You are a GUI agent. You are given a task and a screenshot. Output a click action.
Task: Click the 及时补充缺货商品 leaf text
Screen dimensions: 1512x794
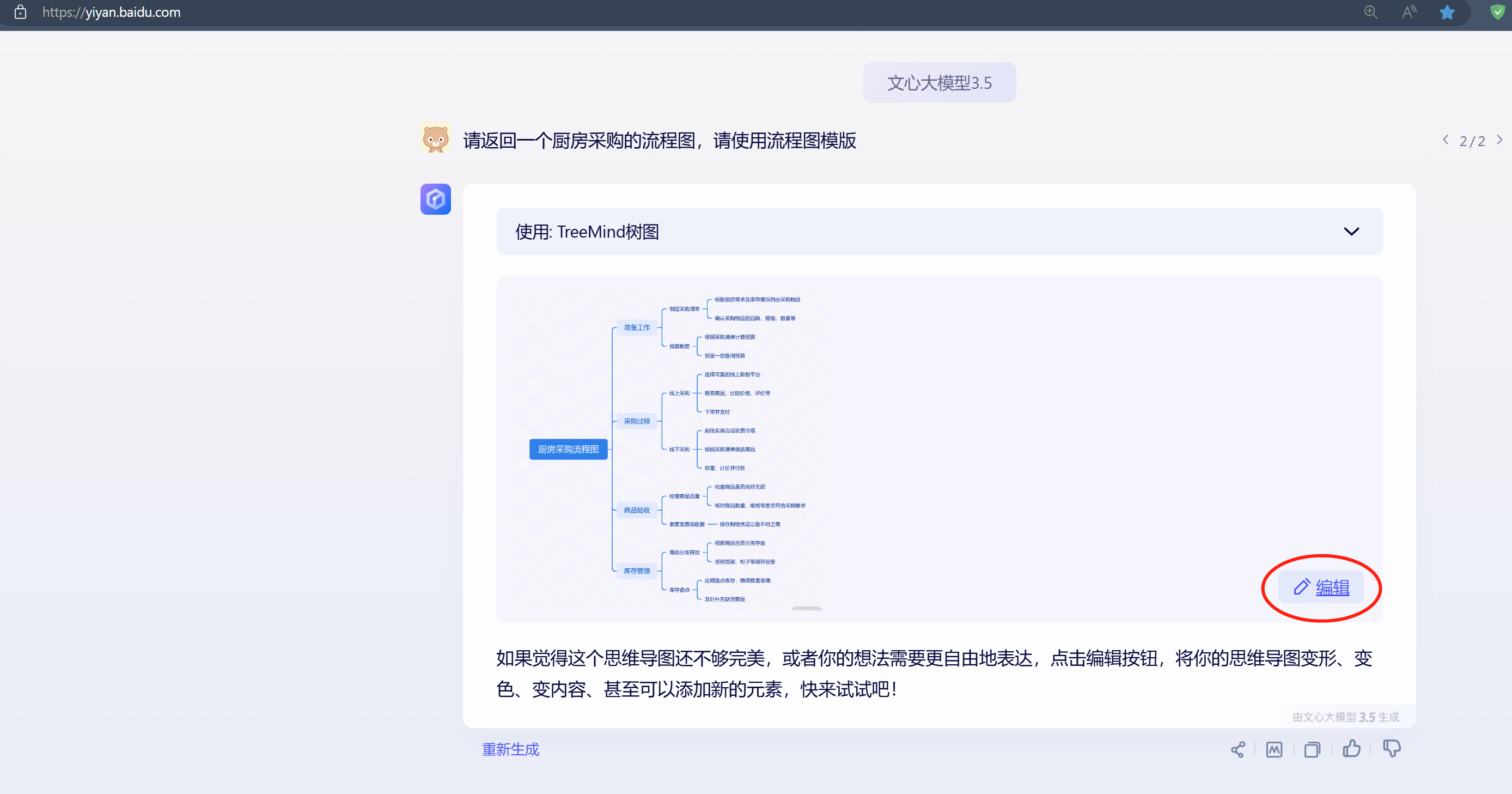725,599
